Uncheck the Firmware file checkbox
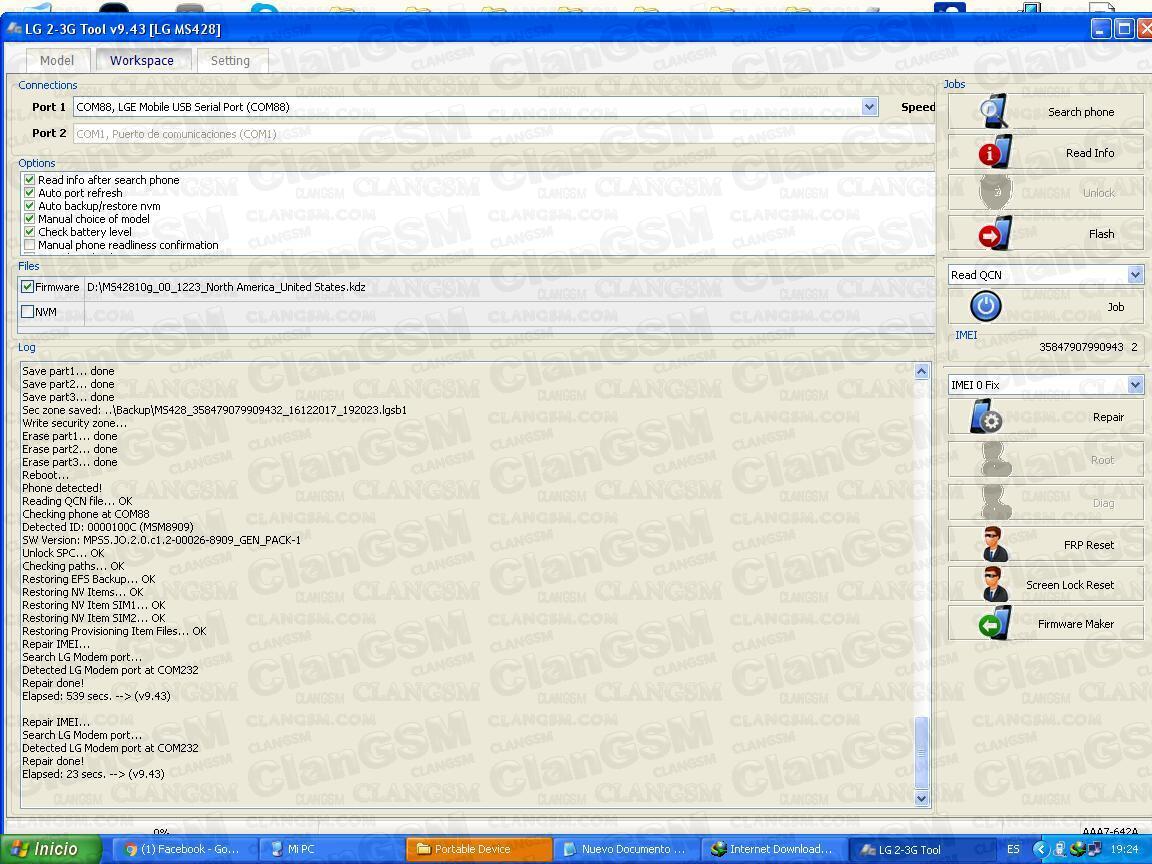Image resolution: width=1152 pixels, height=864 pixels. [27, 287]
